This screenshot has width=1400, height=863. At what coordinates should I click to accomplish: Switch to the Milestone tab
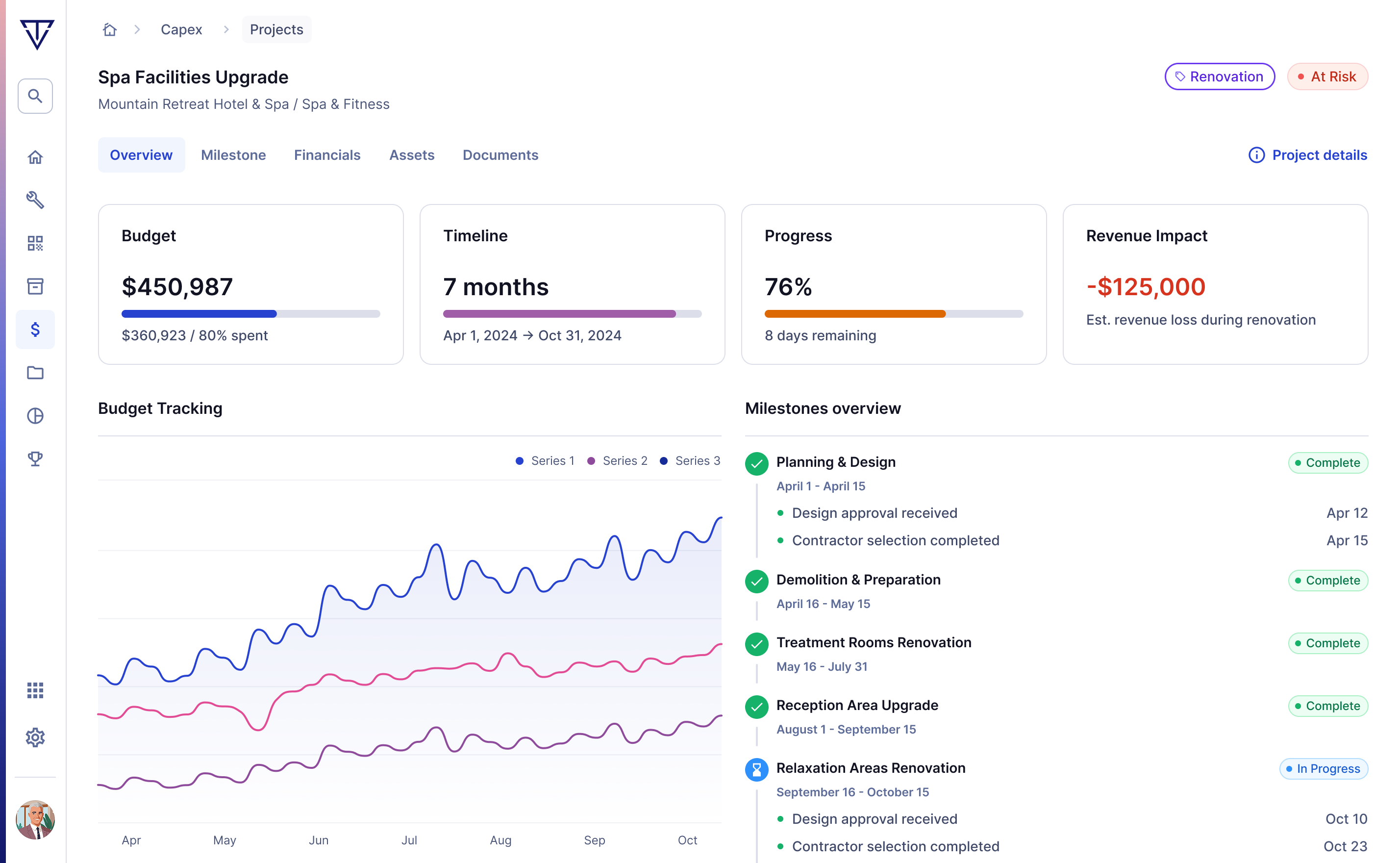pos(233,155)
